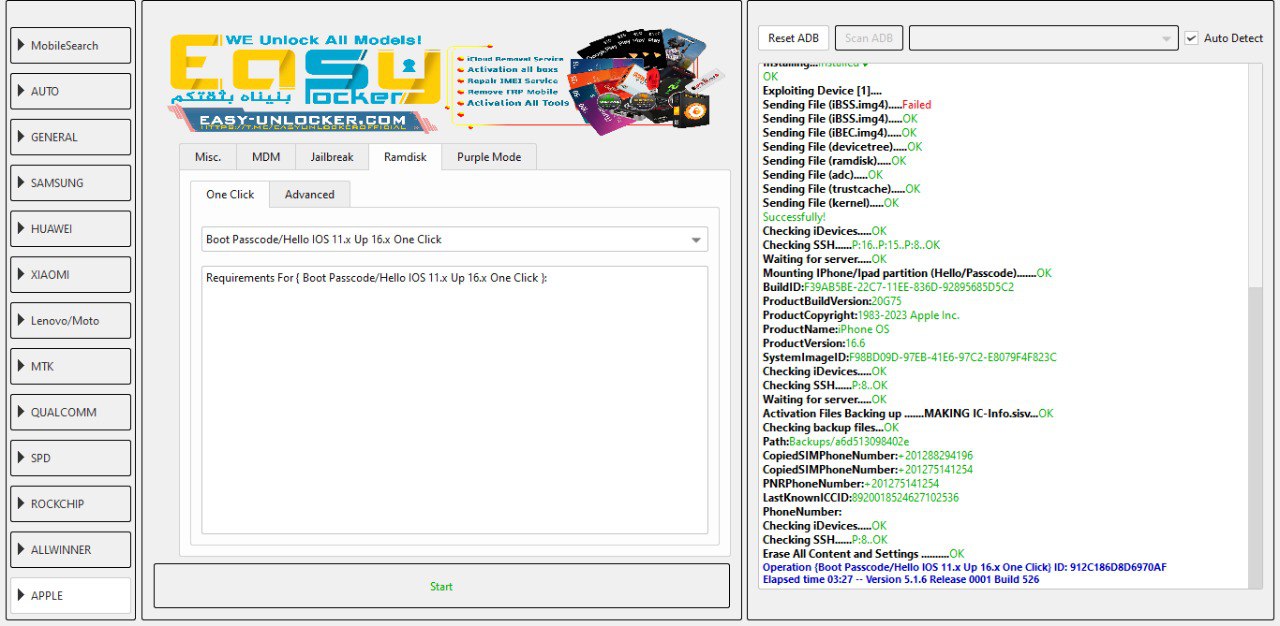Click the SystemImageID log line
Screen dimensions: 1280x626
[x=909, y=357]
